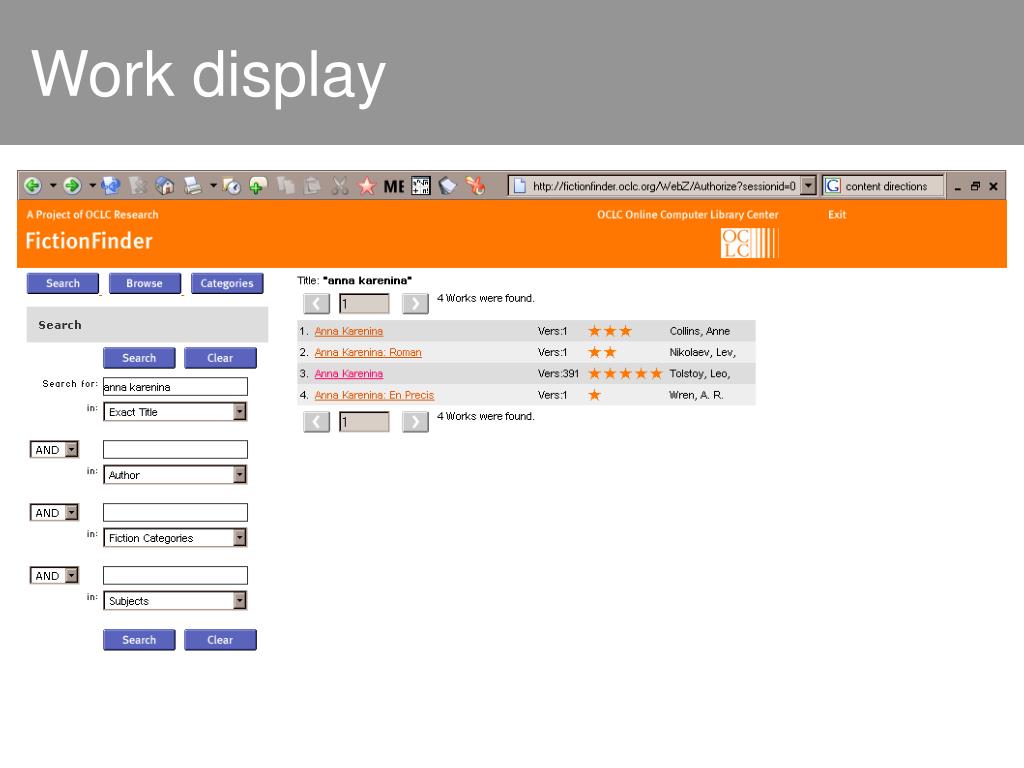
Task: Click the OCLC logo in the orange banner
Action: (750, 243)
